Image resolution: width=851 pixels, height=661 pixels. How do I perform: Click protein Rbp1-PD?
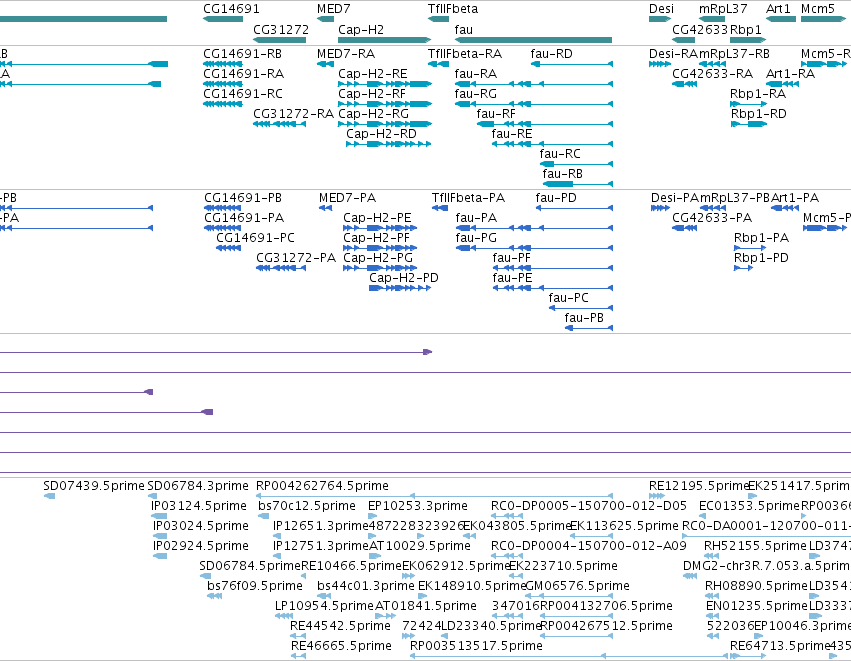761,258
